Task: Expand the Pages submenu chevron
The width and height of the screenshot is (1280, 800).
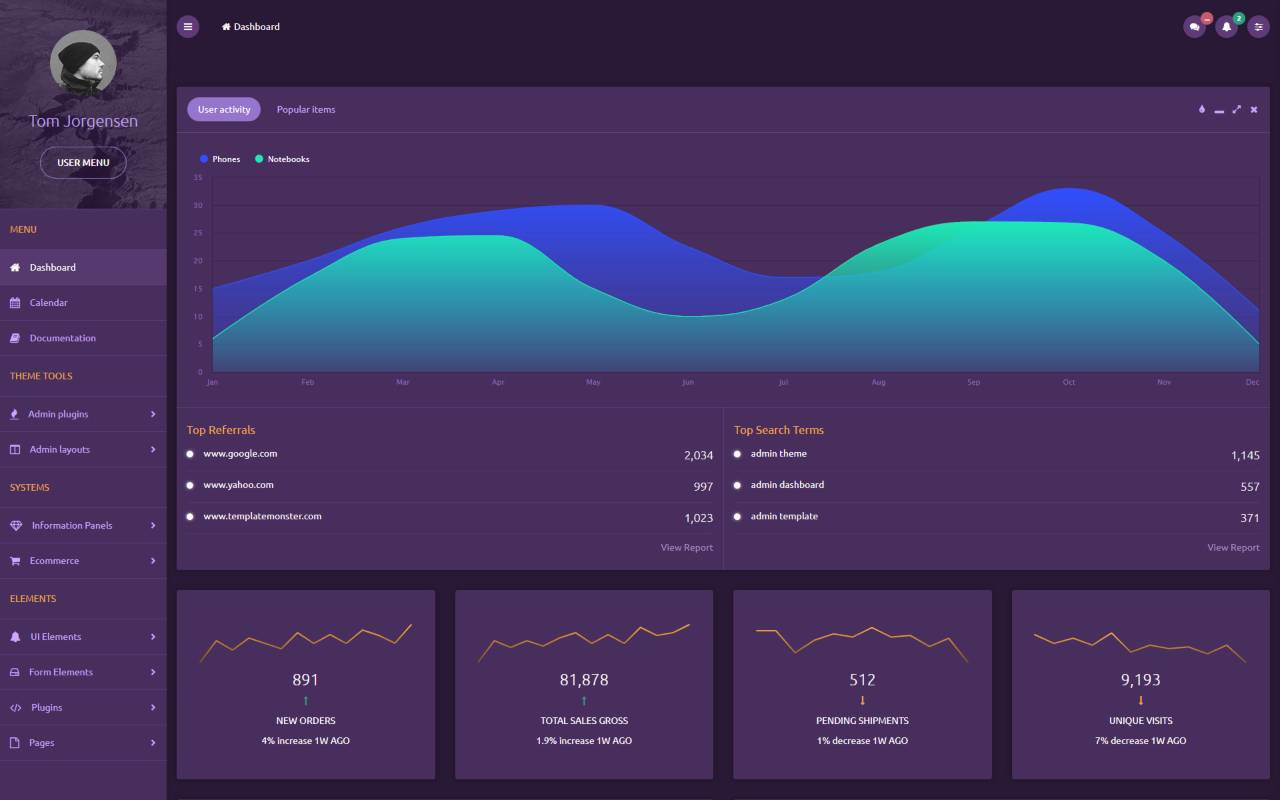Action: click(x=153, y=743)
